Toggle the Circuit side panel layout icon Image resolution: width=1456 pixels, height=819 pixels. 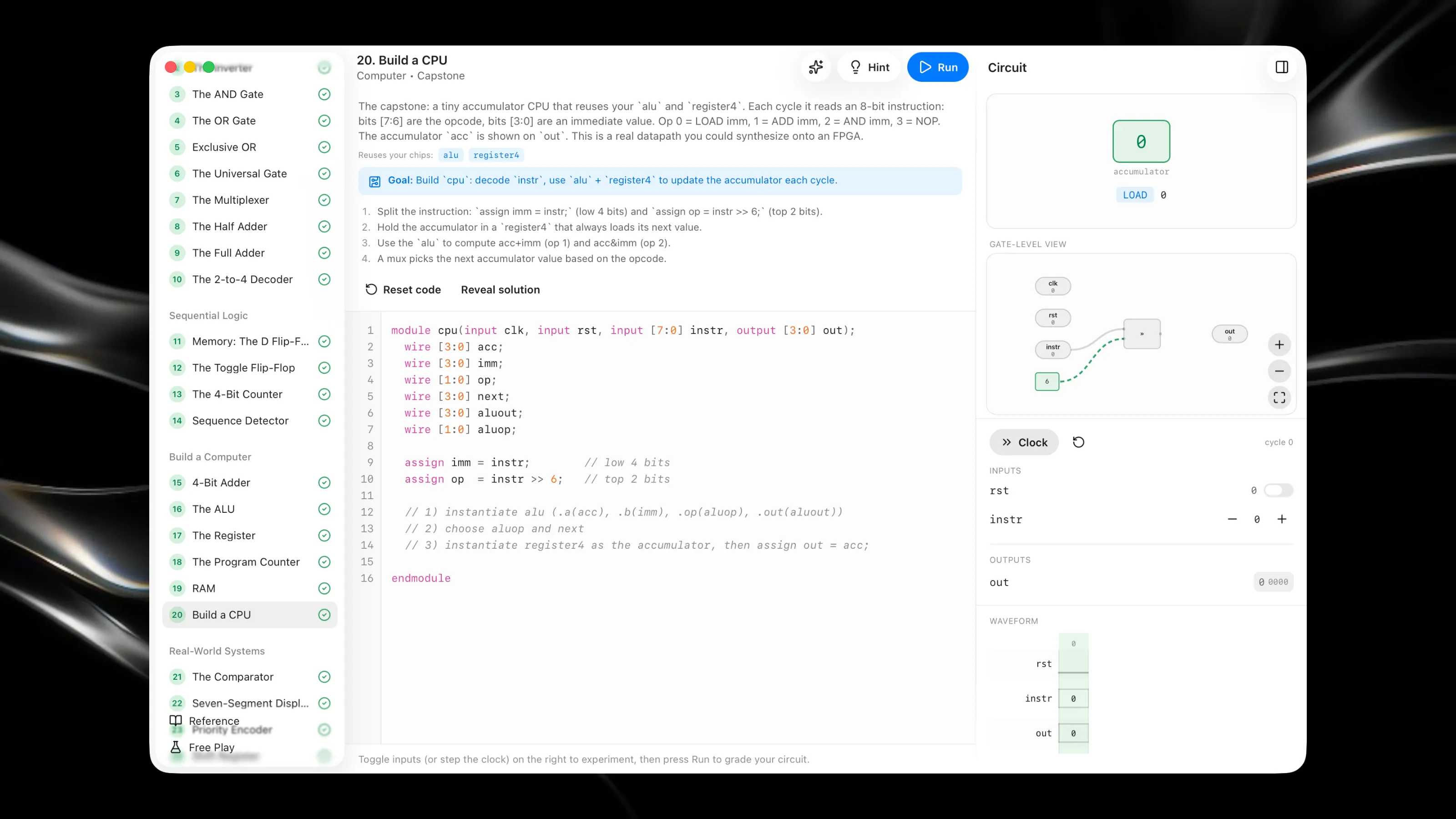(x=1282, y=67)
